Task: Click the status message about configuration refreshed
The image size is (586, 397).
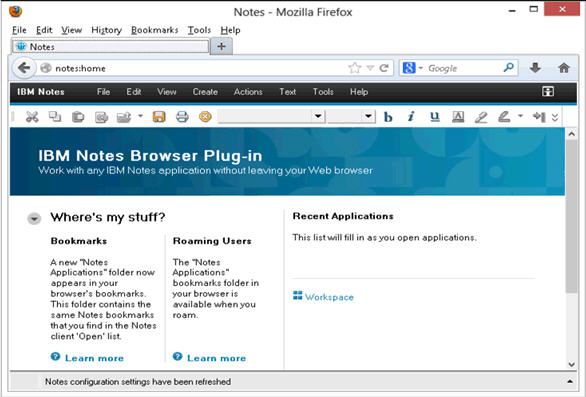Action: [x=138, y=382]
